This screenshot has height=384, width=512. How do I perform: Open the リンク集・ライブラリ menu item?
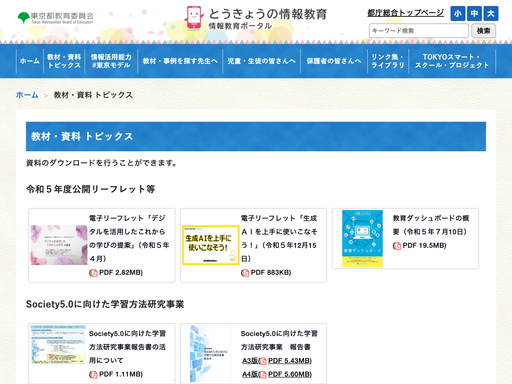(x=388, y=61)
